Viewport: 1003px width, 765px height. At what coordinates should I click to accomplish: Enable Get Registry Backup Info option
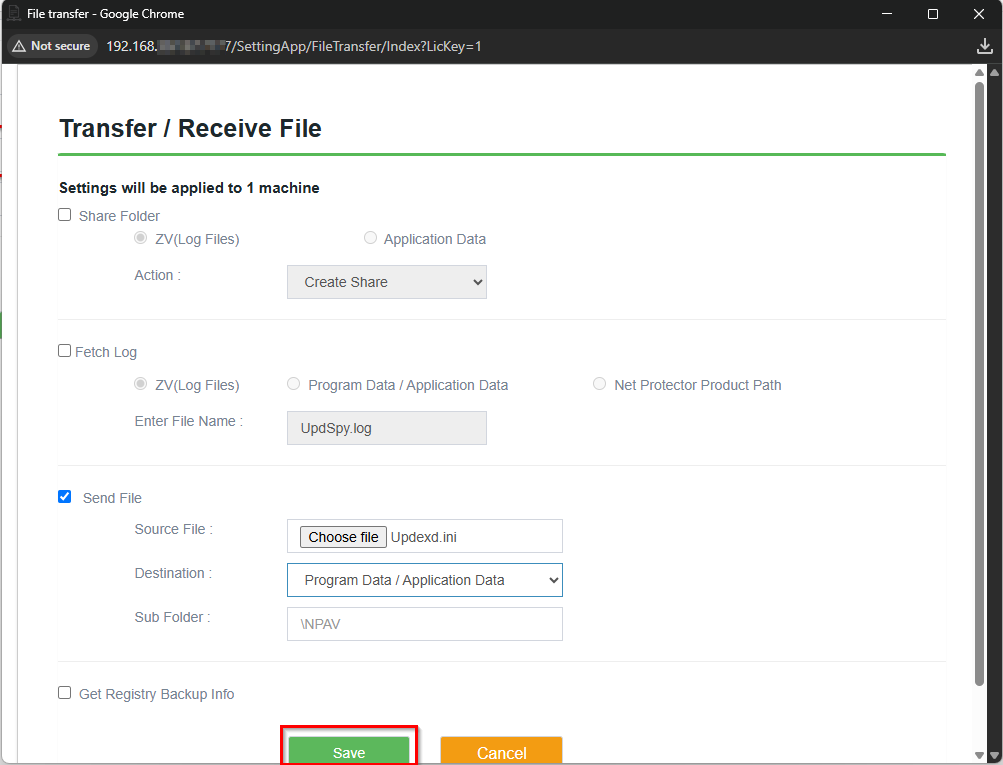click(x=65, y=693)
